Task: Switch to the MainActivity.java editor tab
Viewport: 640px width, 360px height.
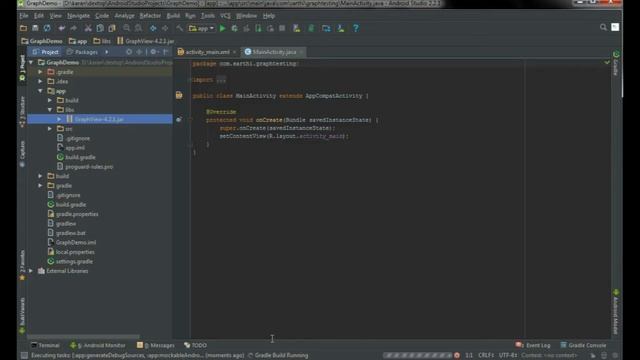Action: coord(273,52)
